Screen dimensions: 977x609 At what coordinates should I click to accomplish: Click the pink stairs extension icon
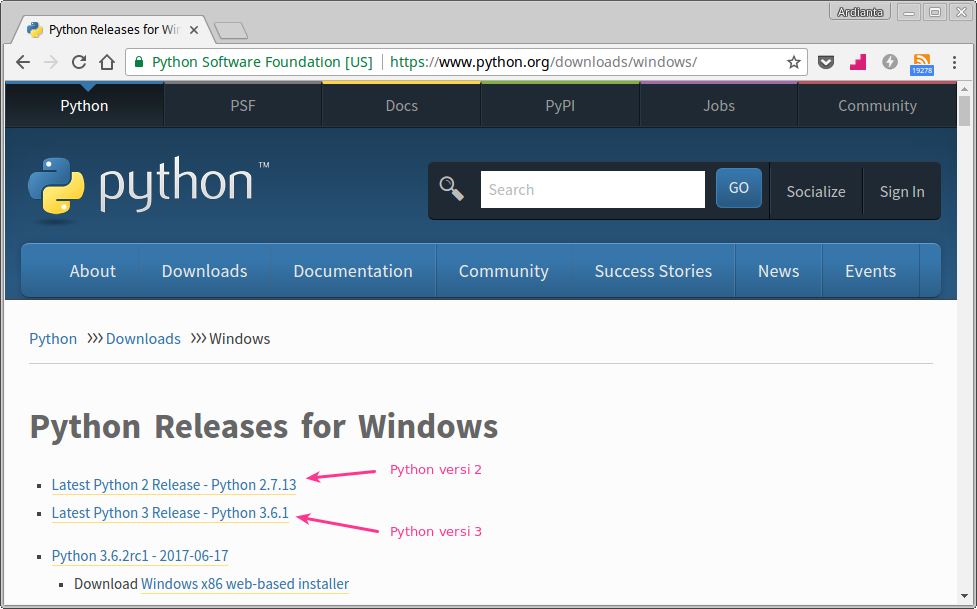click(857, 61)
